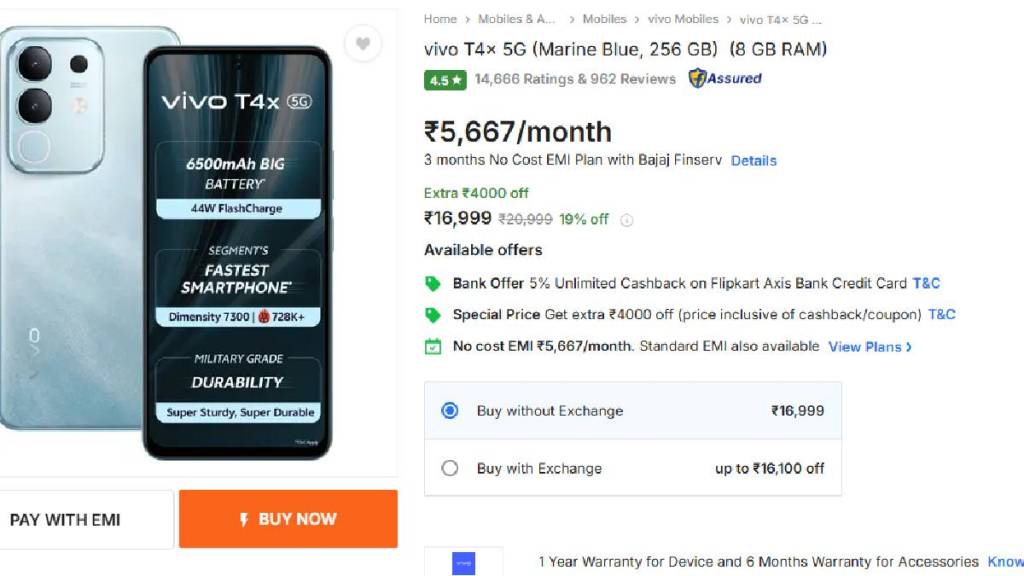Open Know More for warranty details
Image resolution: width=1024 pixels, height=576 pixels.
coord(1005,562)
